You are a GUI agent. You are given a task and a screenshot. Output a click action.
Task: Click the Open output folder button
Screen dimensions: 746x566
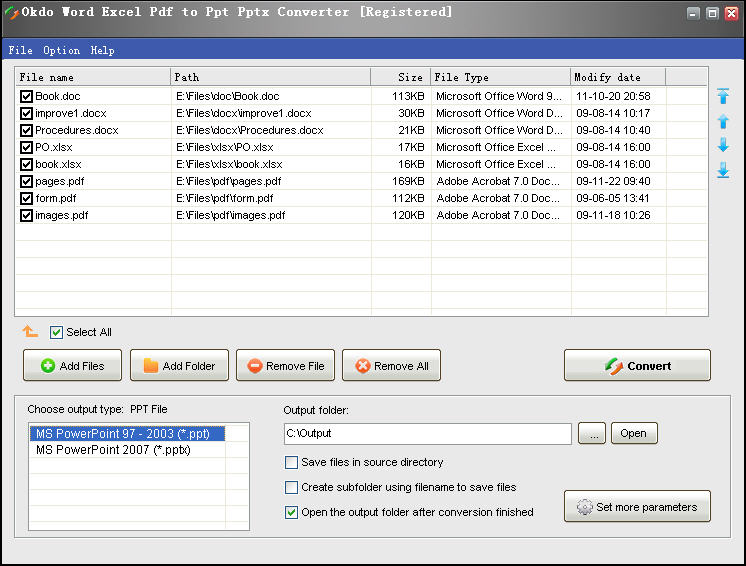click(634, 433)
